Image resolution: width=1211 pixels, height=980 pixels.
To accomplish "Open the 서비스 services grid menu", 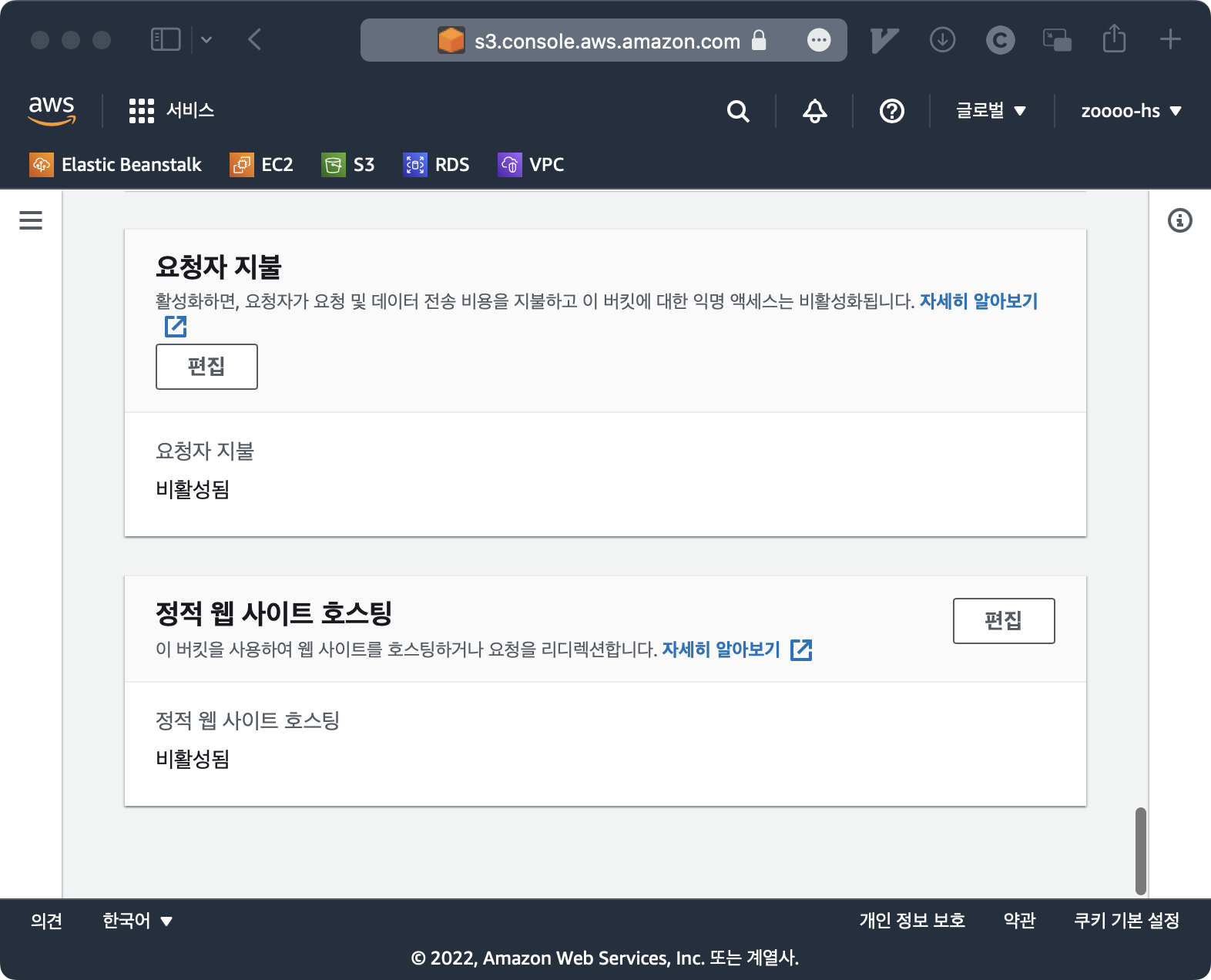I will (x=171, y=110).
